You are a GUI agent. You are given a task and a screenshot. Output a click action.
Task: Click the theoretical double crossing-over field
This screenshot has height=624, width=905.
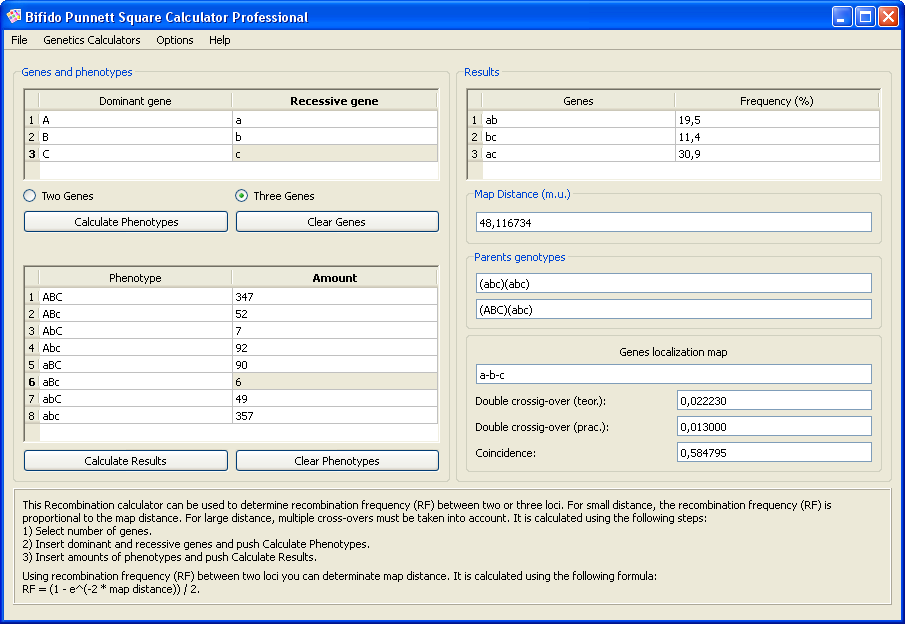774,401
